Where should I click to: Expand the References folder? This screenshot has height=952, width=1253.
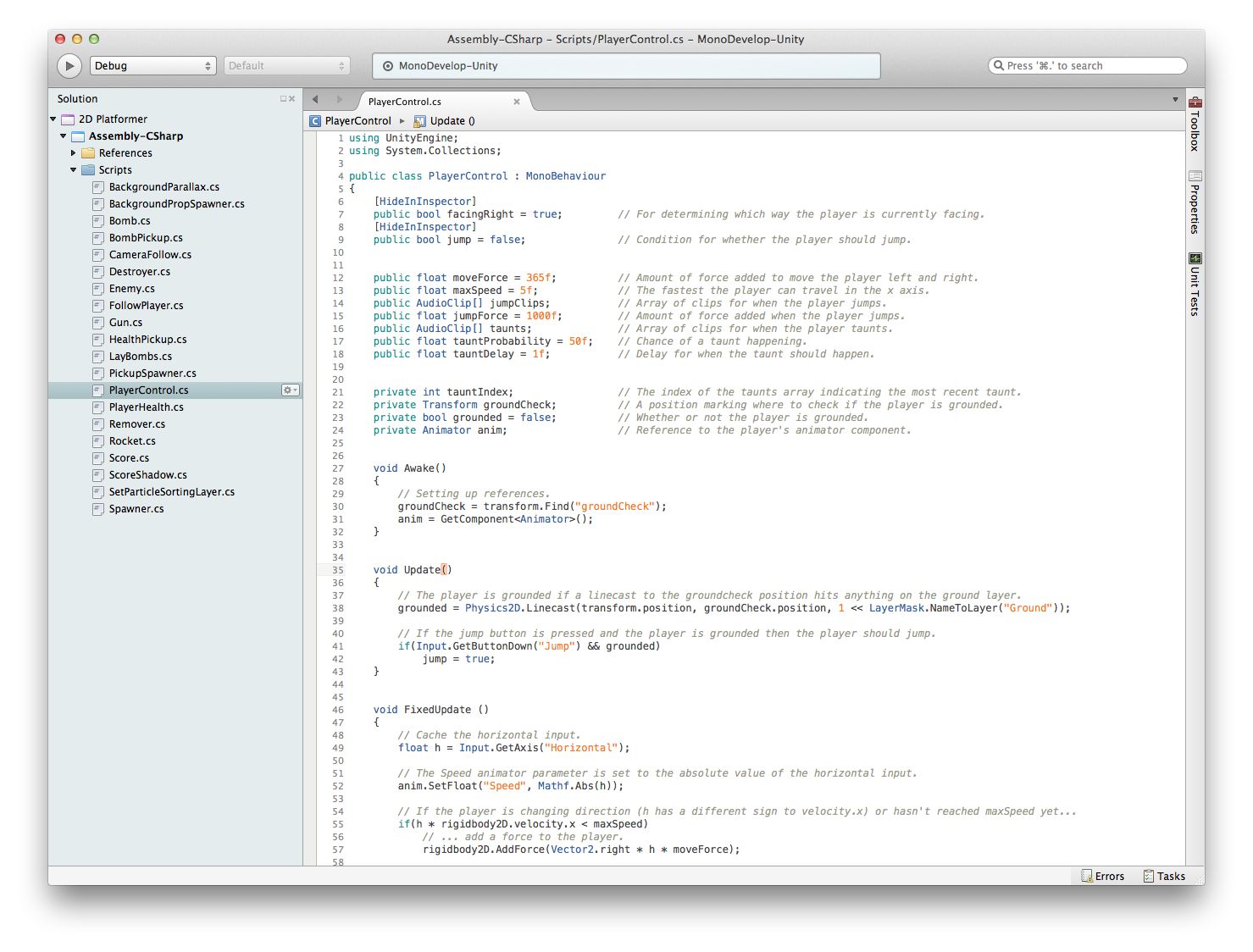[73, 153]
